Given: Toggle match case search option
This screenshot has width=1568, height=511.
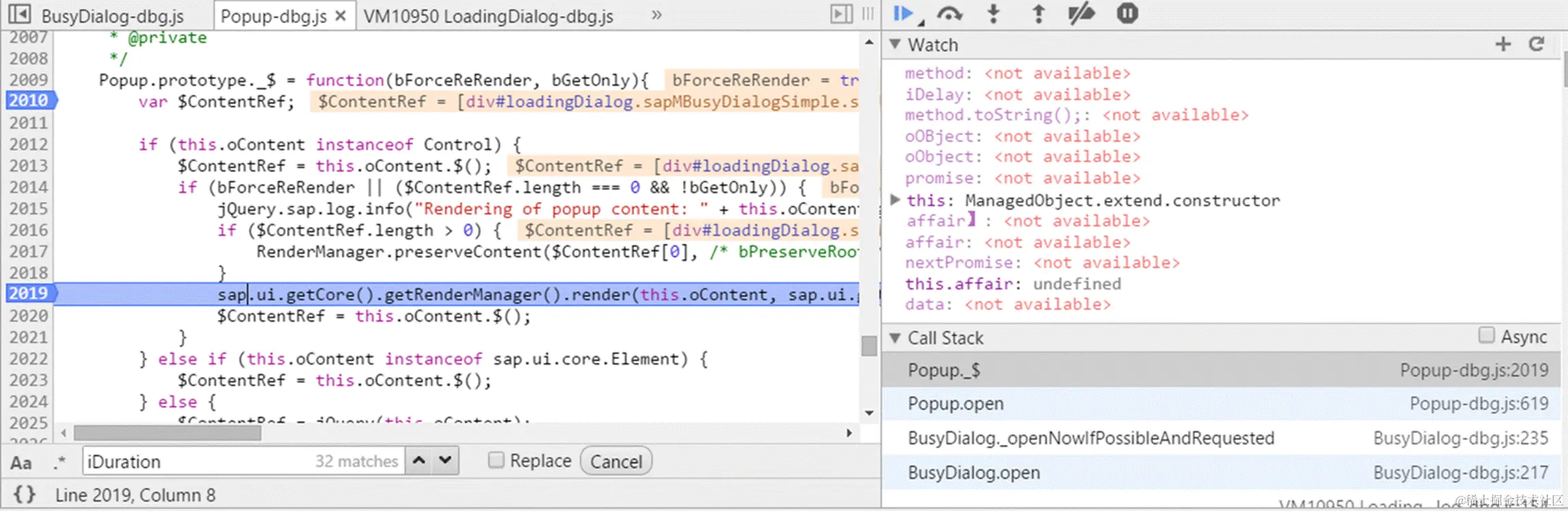Looking at the screenshot, I should [x=21, y=462].
